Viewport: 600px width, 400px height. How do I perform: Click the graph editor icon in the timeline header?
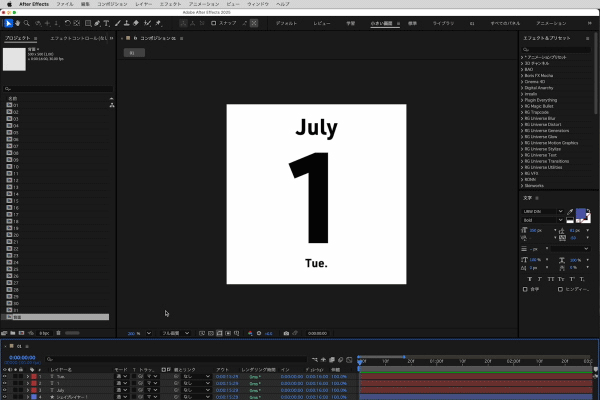coord(349,360)
